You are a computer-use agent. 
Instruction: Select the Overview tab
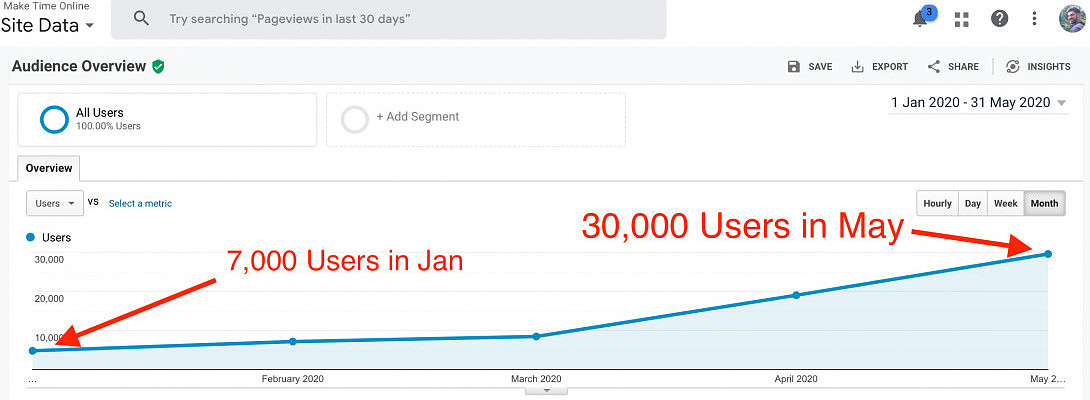coord(49,168)
